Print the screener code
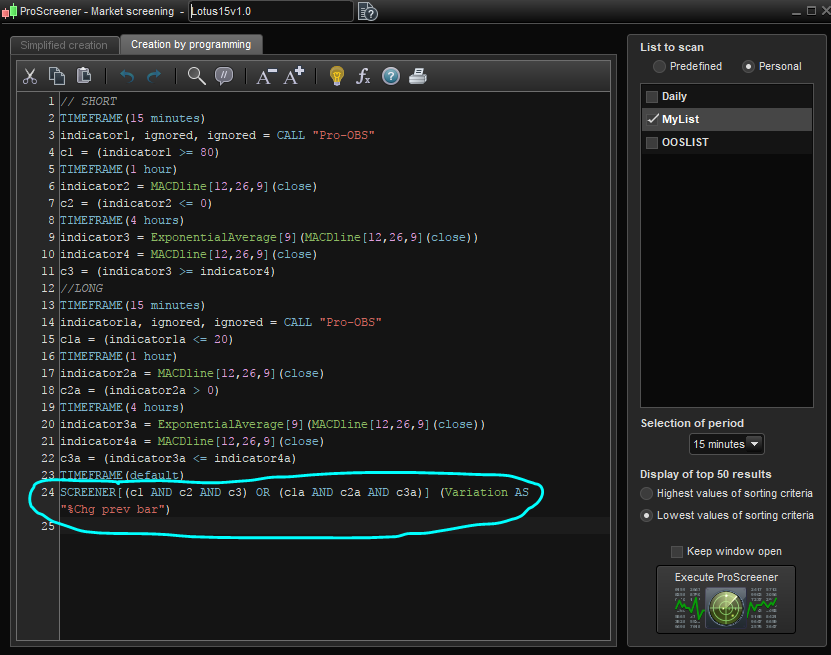Image resolution: width=831 pixels, height=655 pixels. click(418, 76)
